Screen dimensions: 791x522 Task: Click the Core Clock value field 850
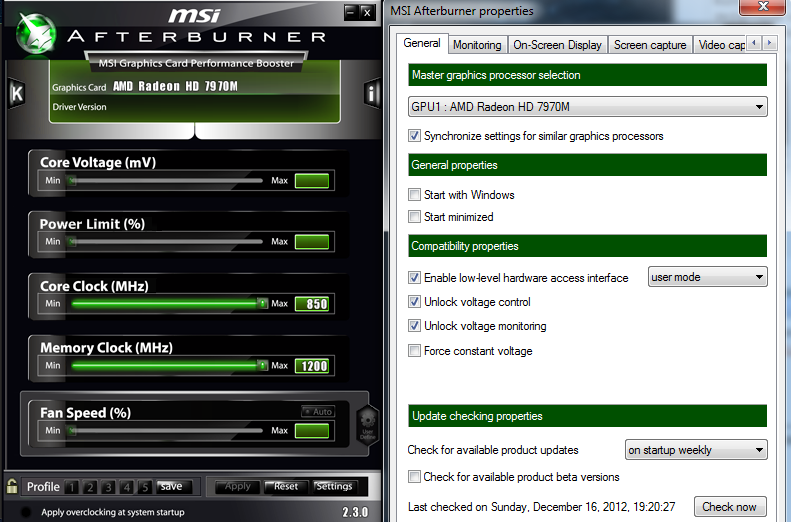tap(312, 304)
